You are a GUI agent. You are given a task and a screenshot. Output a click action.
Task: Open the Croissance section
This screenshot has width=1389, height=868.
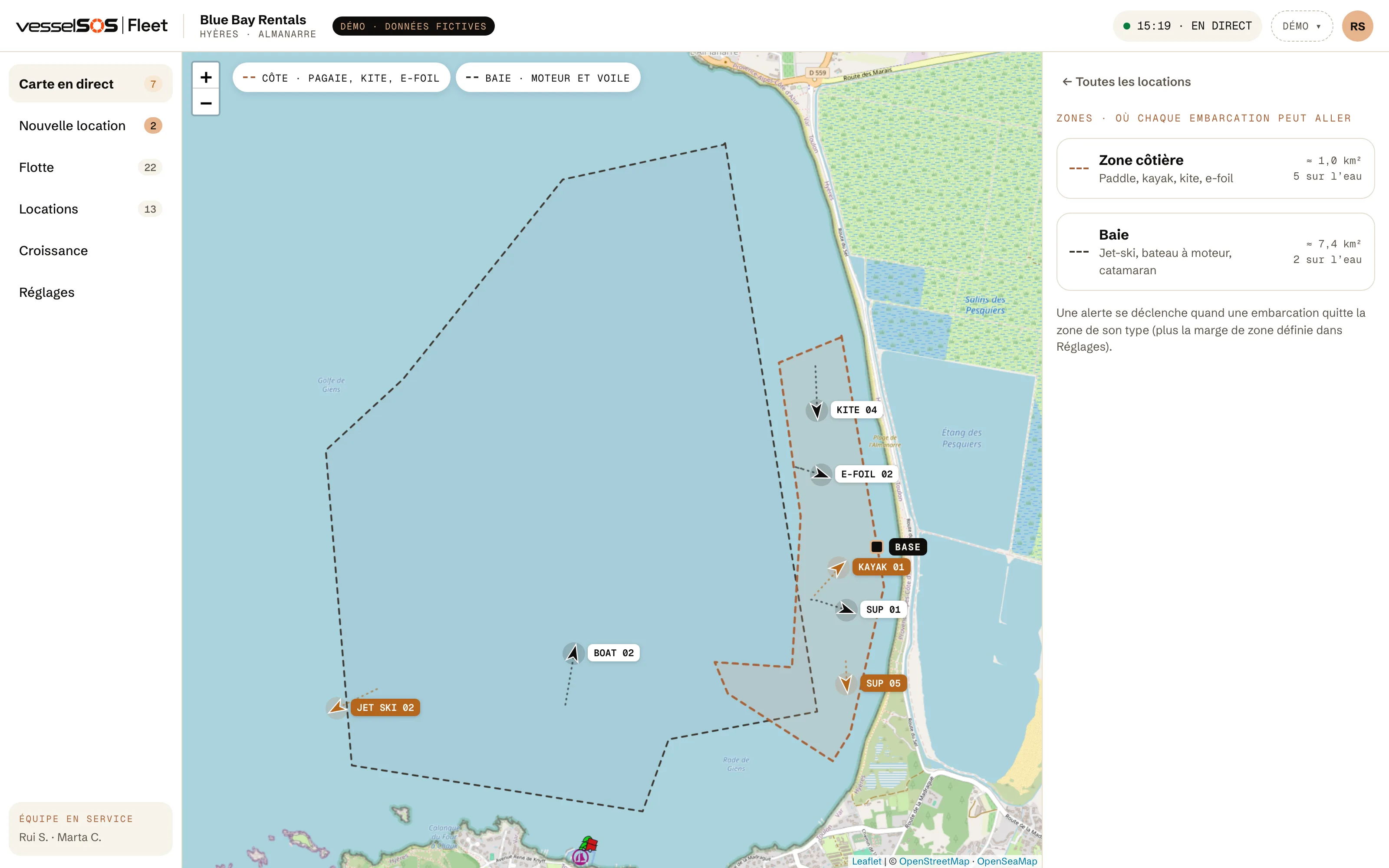coord(91,251)
